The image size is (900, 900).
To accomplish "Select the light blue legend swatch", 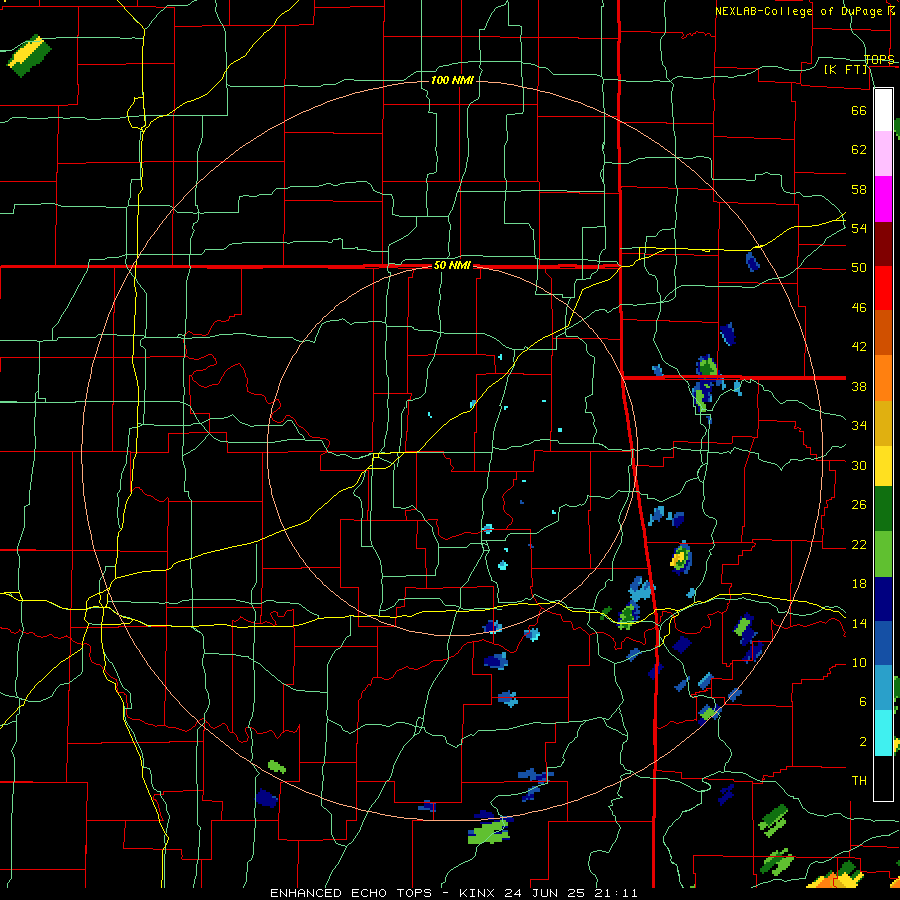I will click(x=883, y=688).
